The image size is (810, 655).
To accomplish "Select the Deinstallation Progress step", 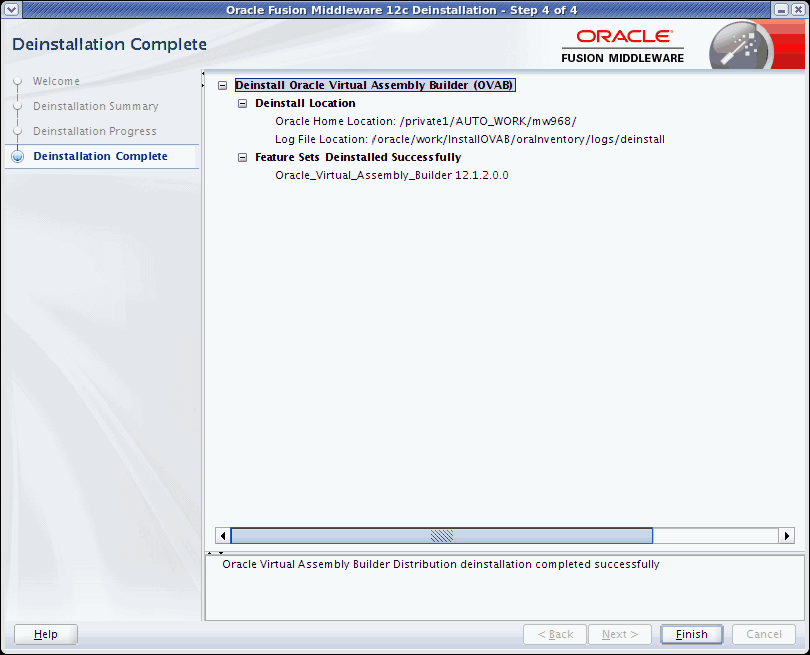I will [x=95, y=131].
